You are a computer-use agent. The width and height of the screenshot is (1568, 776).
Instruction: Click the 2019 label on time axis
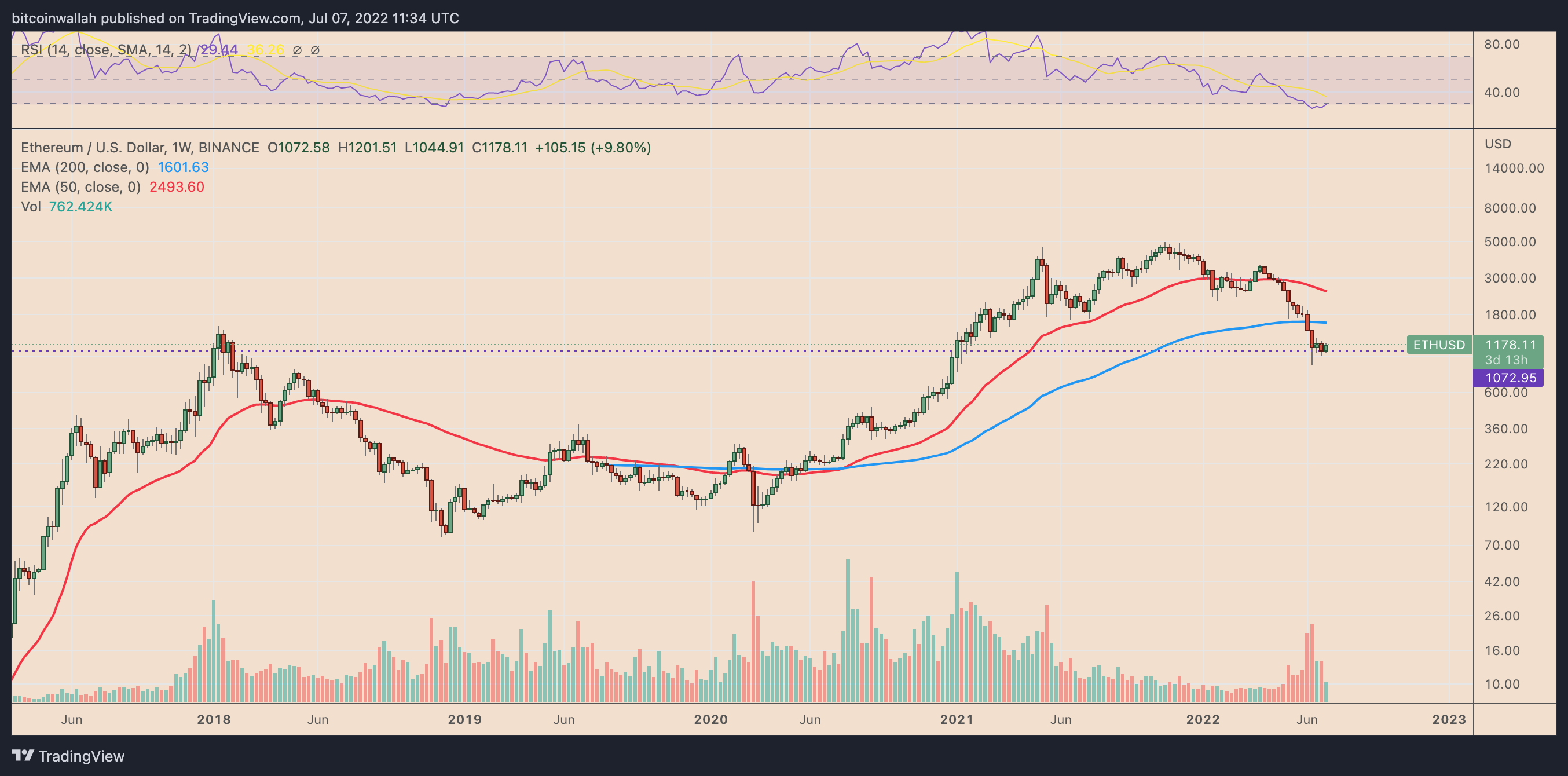[x=464, y=719]
